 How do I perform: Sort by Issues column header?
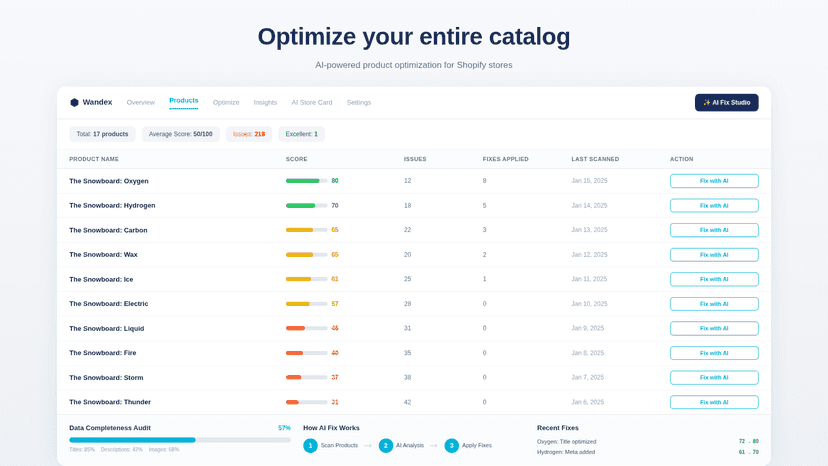[x=415, y=159]
